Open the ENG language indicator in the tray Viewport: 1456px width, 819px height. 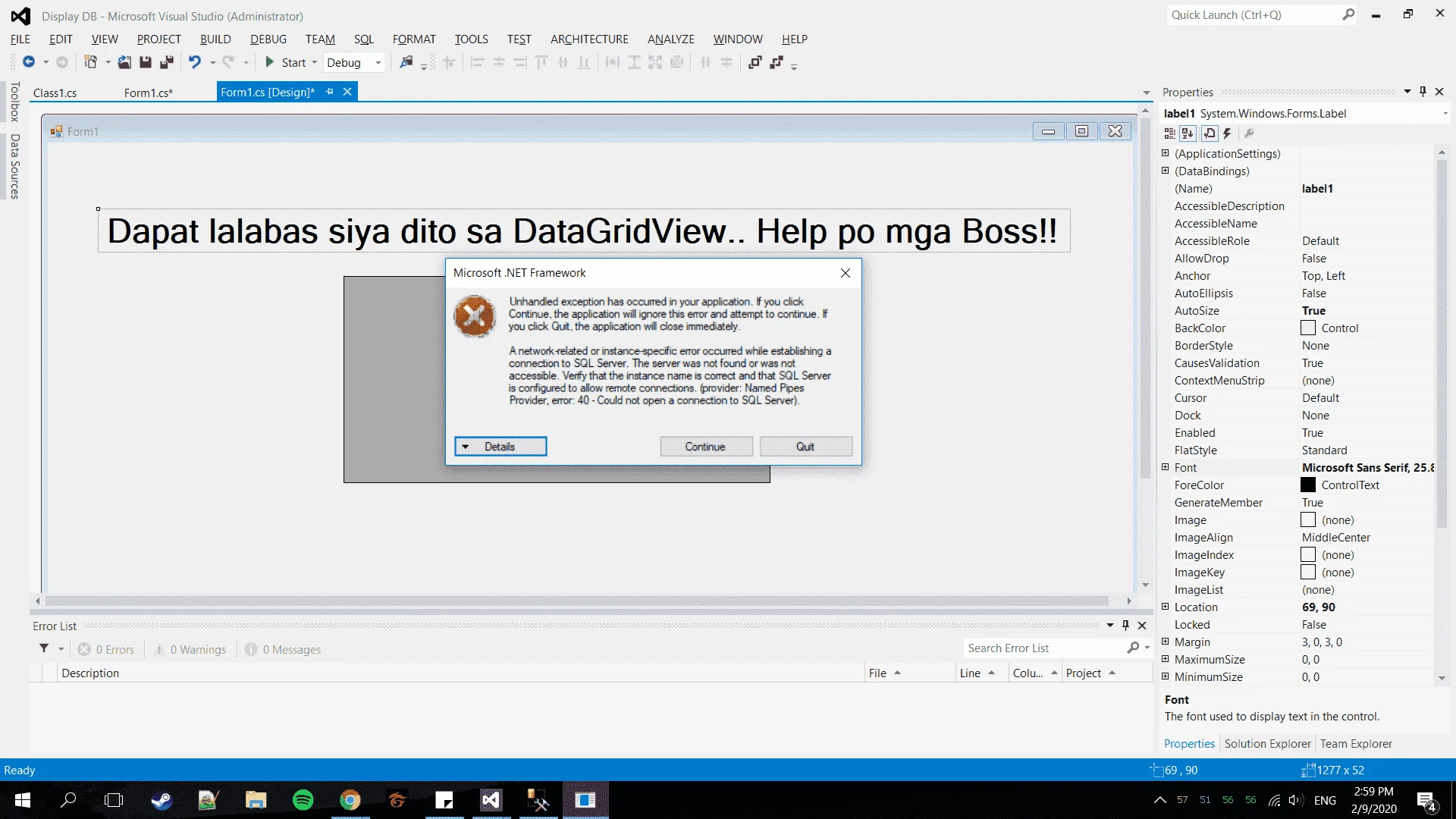1325,800
